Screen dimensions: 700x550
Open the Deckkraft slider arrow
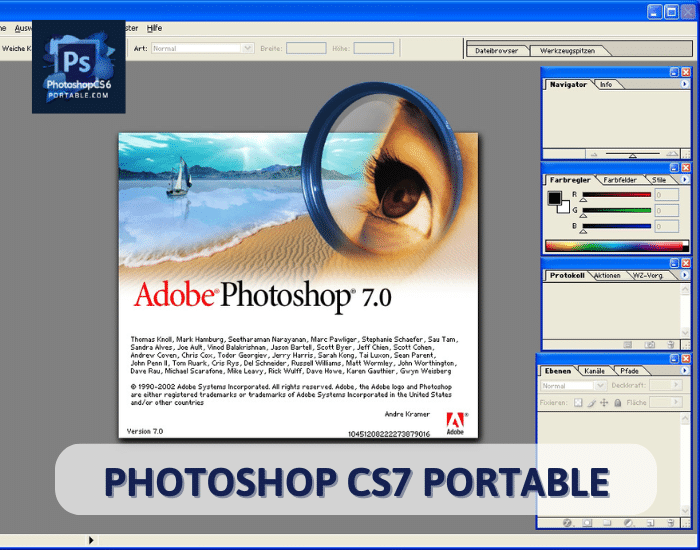coord(676,384)
